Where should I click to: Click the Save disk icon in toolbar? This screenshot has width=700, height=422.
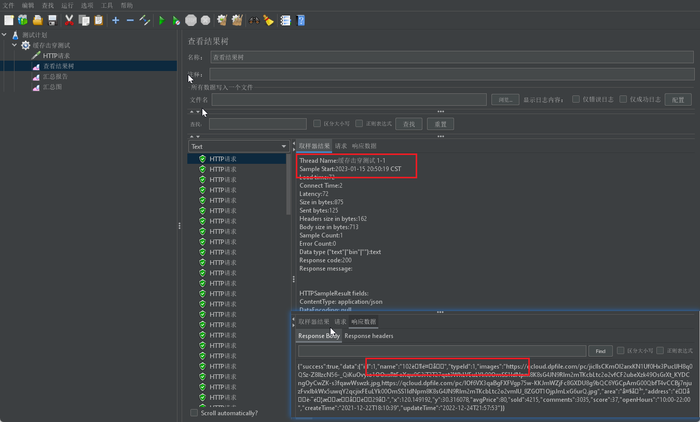tap(52, 21)
